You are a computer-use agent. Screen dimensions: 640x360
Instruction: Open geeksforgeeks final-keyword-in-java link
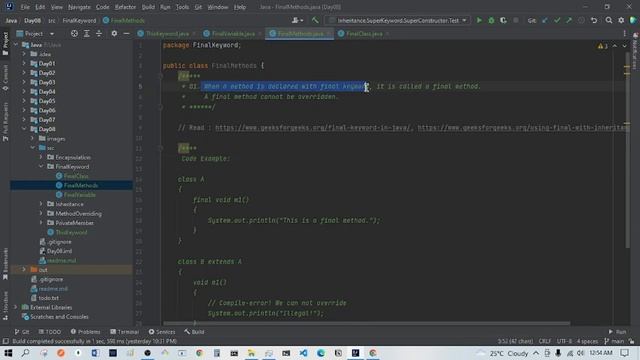[x=313, y=128]
